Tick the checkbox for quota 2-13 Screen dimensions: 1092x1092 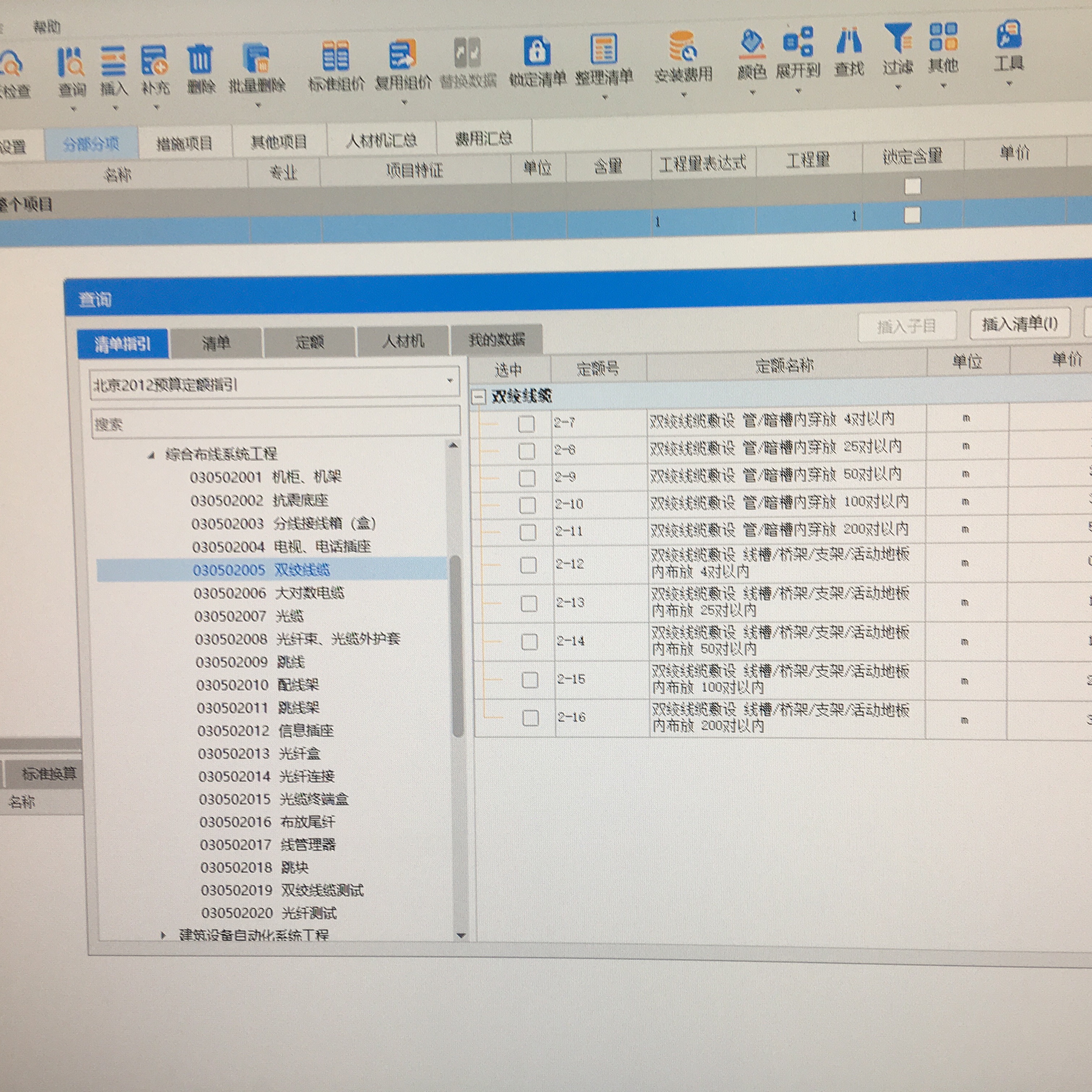click(x=529, y=603)
